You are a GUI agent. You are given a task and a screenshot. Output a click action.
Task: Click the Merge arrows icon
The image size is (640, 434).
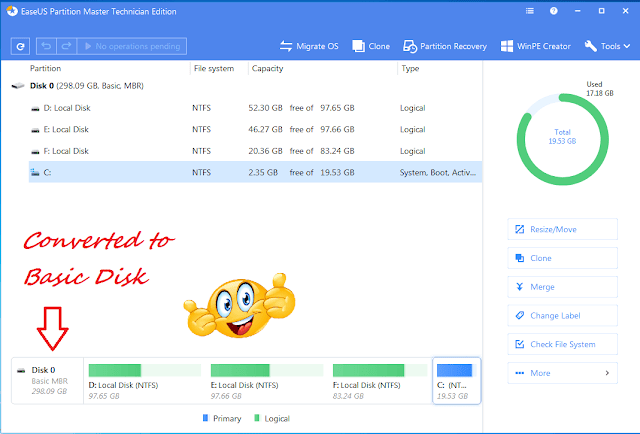[520, 287]
